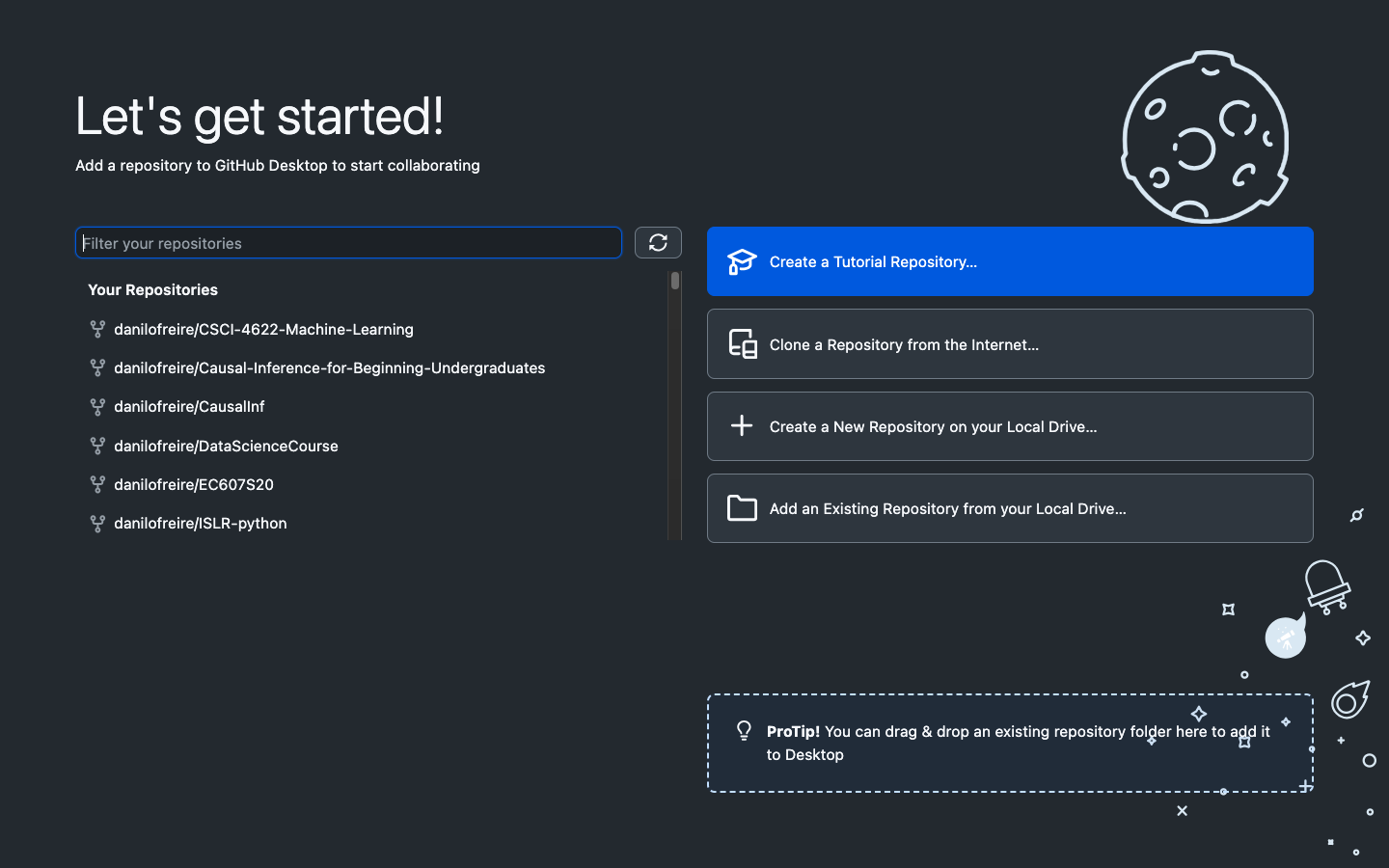Click the refresh repositories list icon
Viewport: 1389px width, 868px height.
(x=658, y=243)
